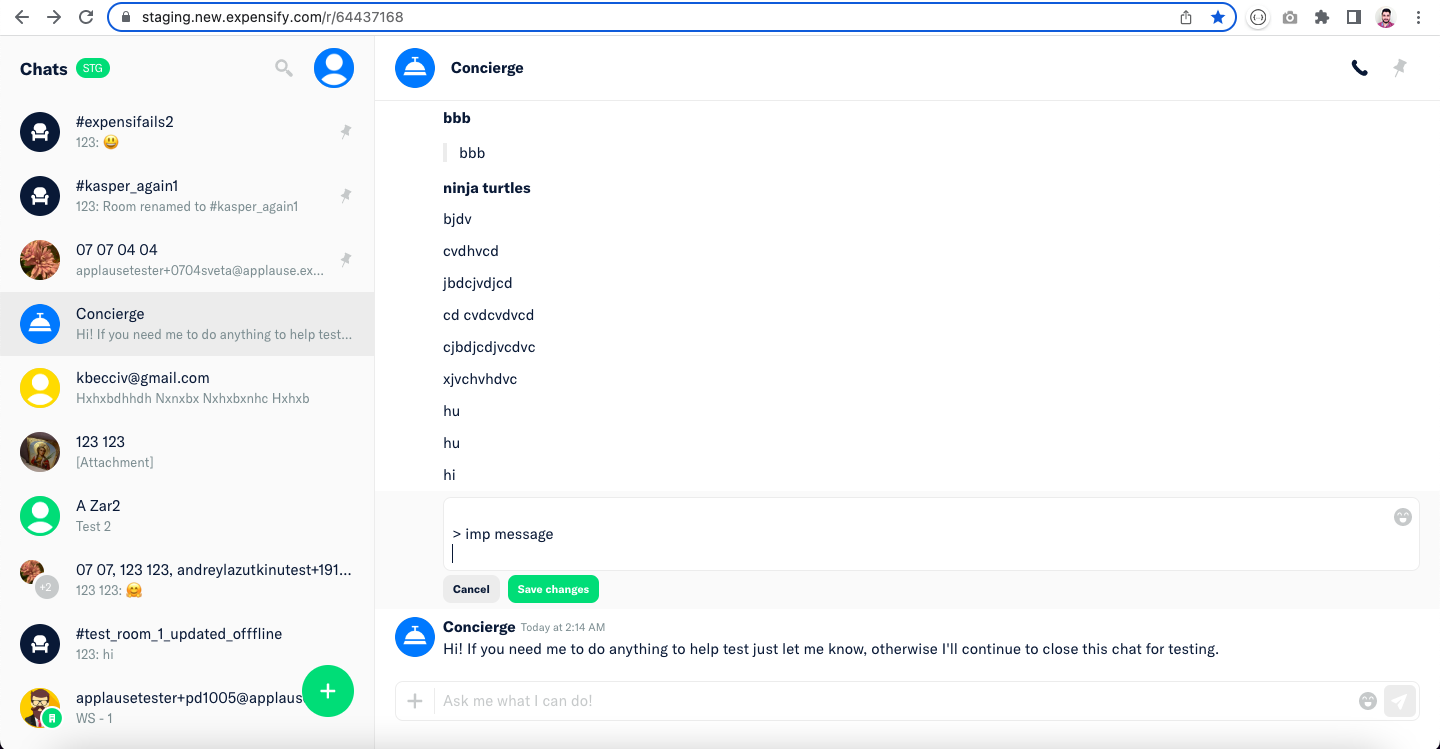Open the kbecciv@gmail.com chat

tap(187, 388)
